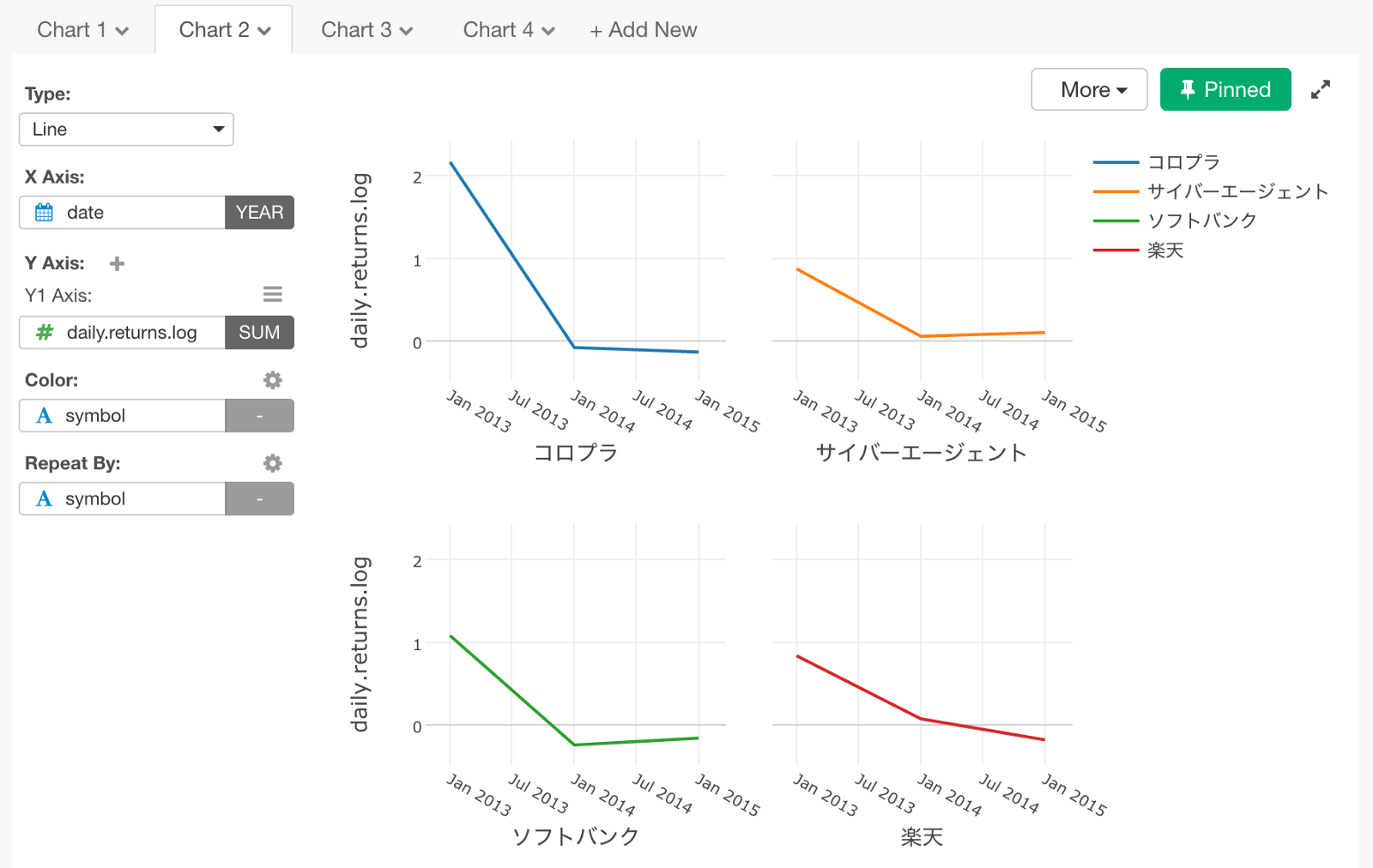Click the green hash icon beside daily.returns.log
The width and height of the screenshot is (1373, 868).
[45, 333]
